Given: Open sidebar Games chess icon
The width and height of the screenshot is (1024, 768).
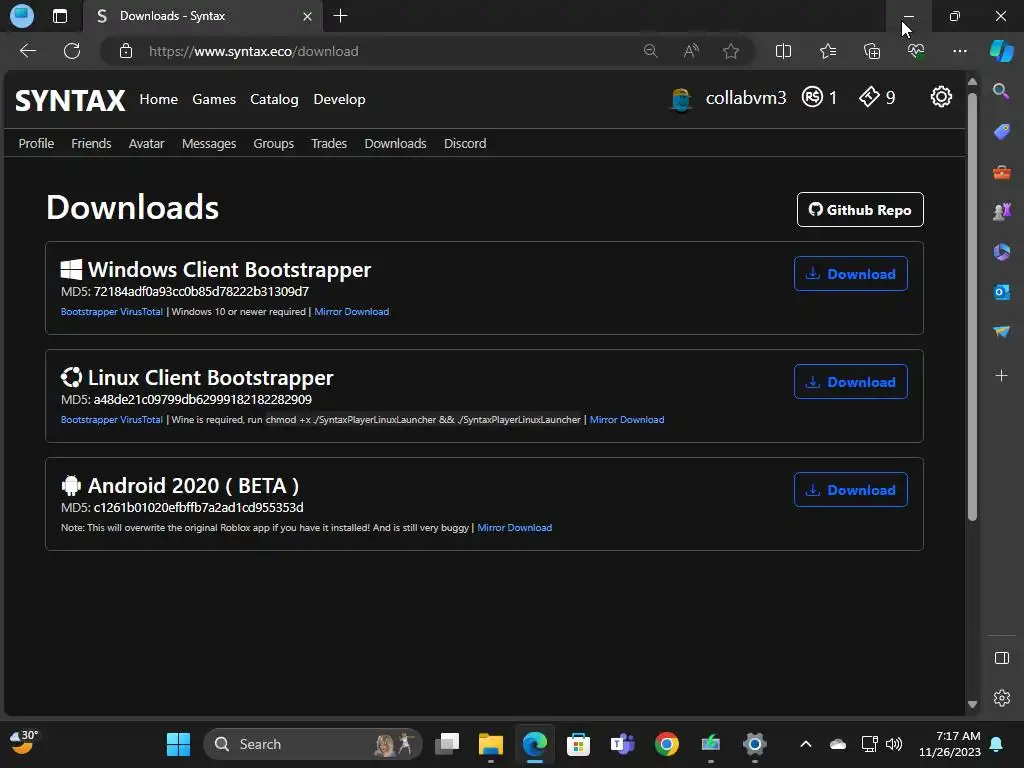Looking at the screenshot, I should [1001, 212].
